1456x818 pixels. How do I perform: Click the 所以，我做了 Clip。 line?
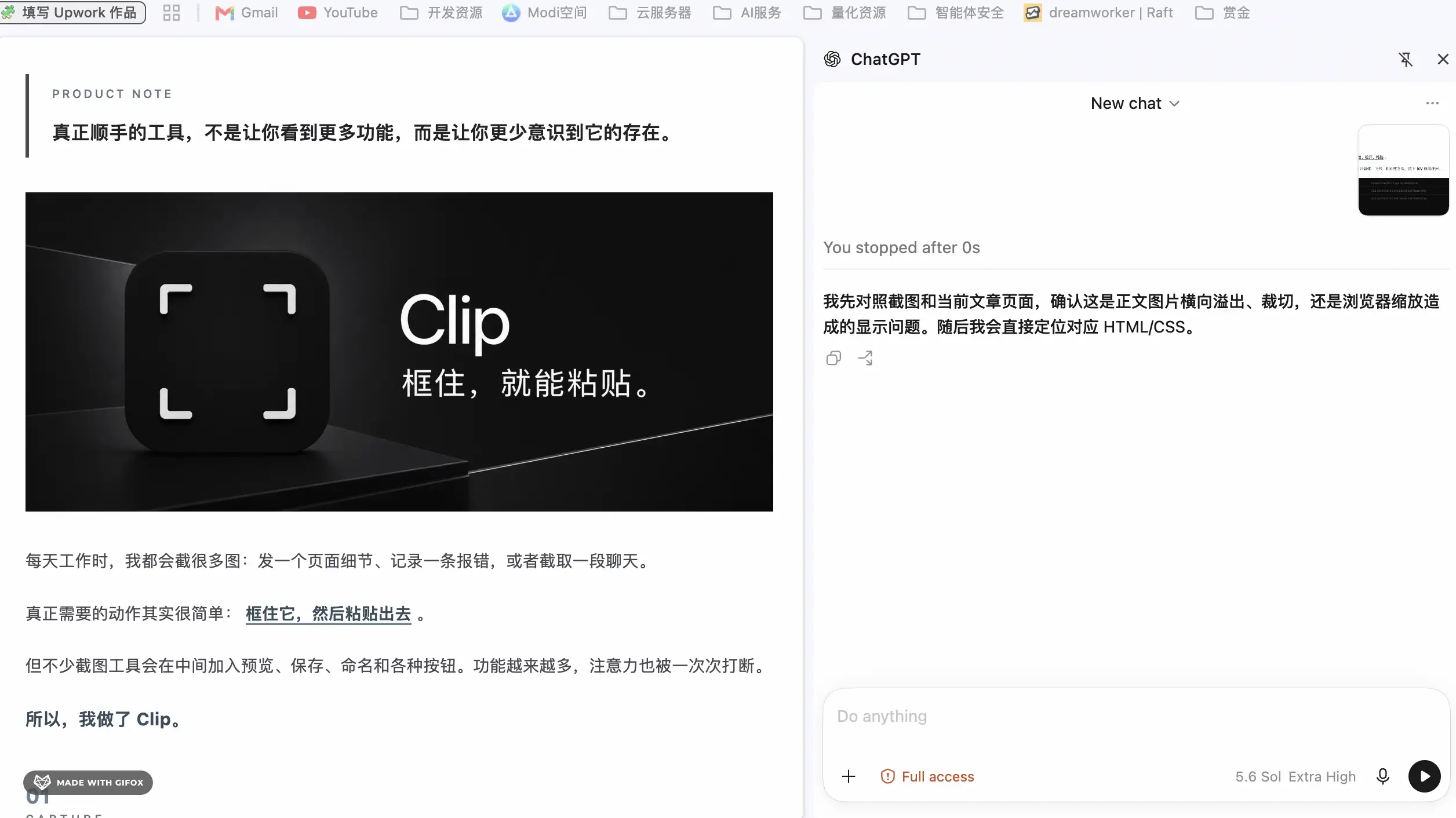point(103,719)
